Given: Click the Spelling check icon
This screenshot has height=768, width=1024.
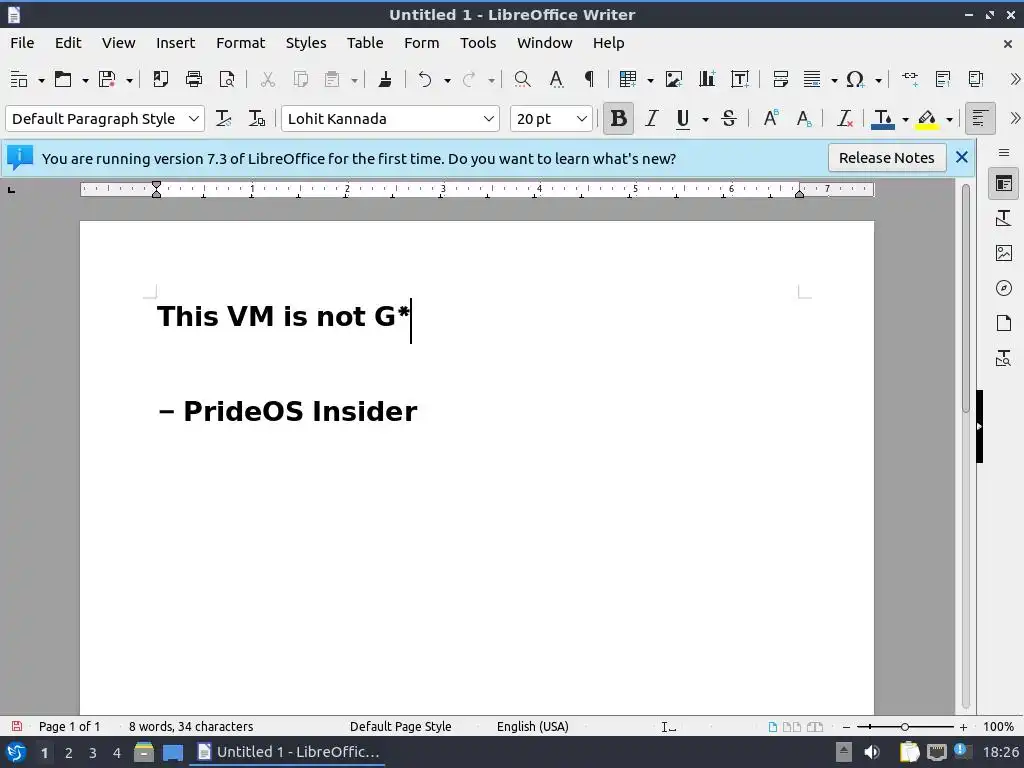Looking at the screenshot, I should (x=556, y=80).
